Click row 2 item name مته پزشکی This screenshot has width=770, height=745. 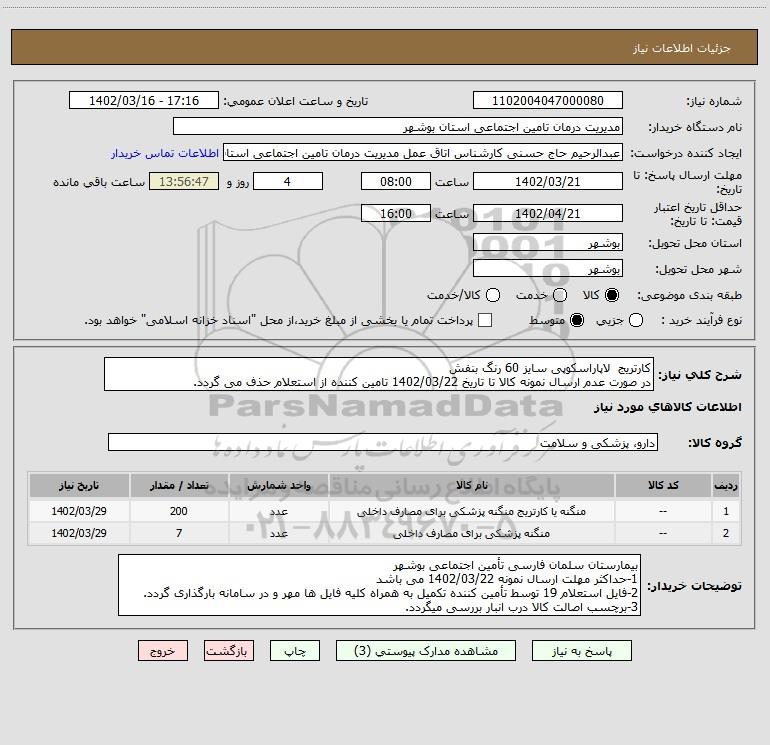(x=471, y=533)
